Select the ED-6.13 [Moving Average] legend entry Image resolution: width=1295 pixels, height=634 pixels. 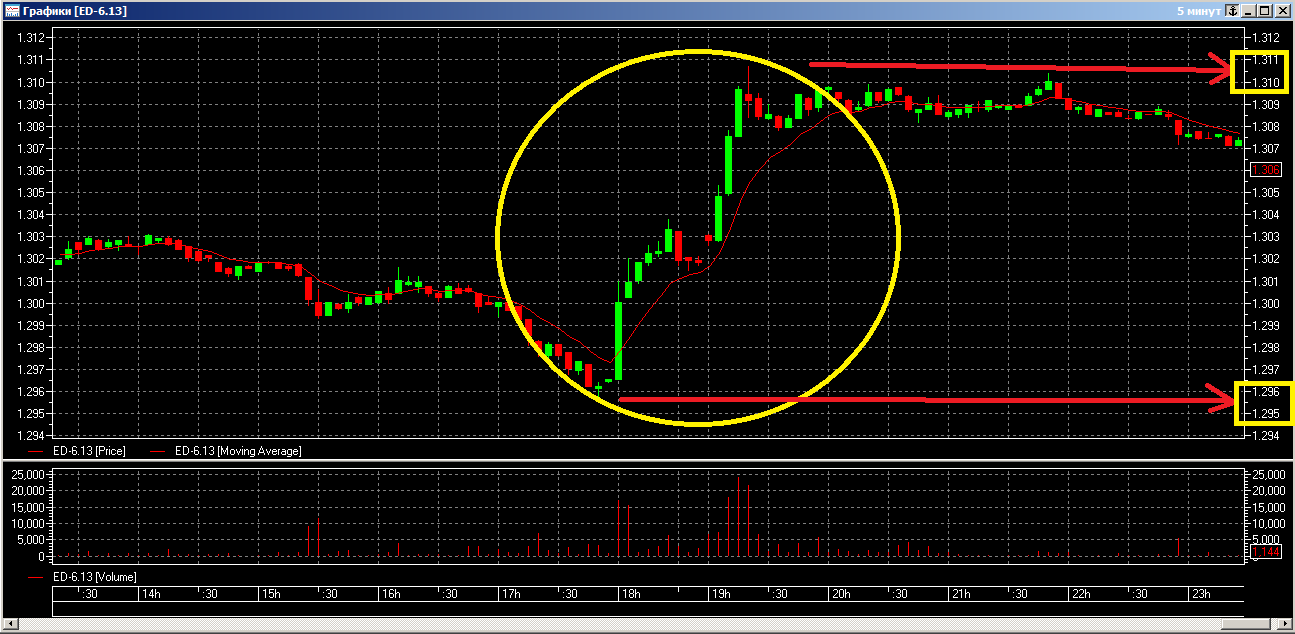[x=237, y=451]
